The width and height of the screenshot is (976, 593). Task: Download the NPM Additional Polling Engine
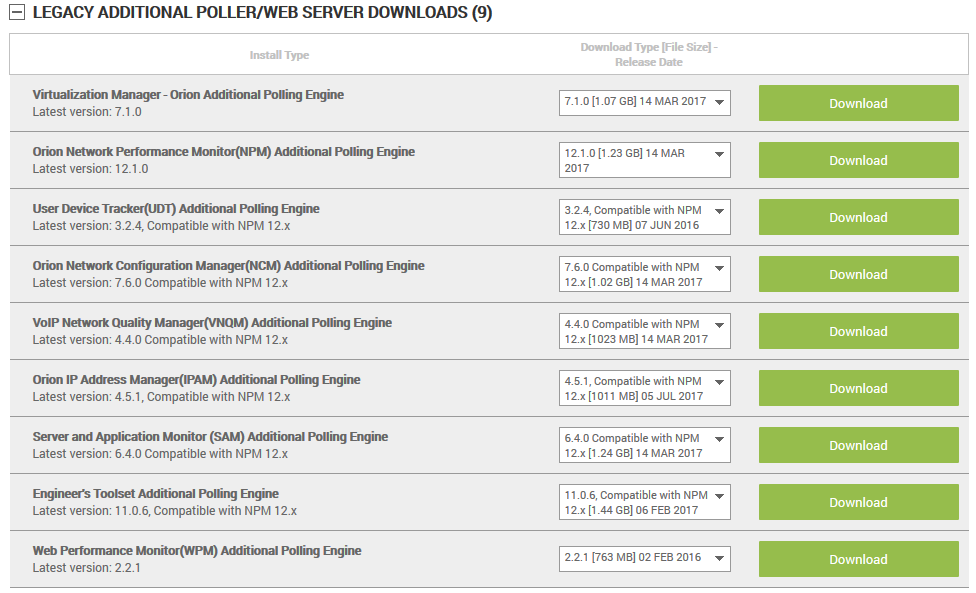pos(858,159)
